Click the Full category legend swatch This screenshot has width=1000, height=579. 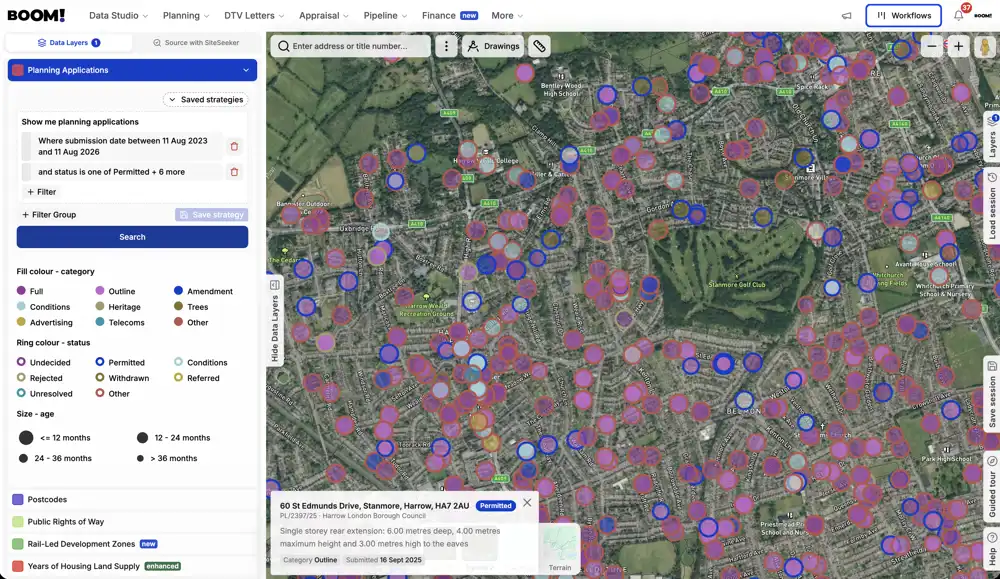[x=21, y=291]
